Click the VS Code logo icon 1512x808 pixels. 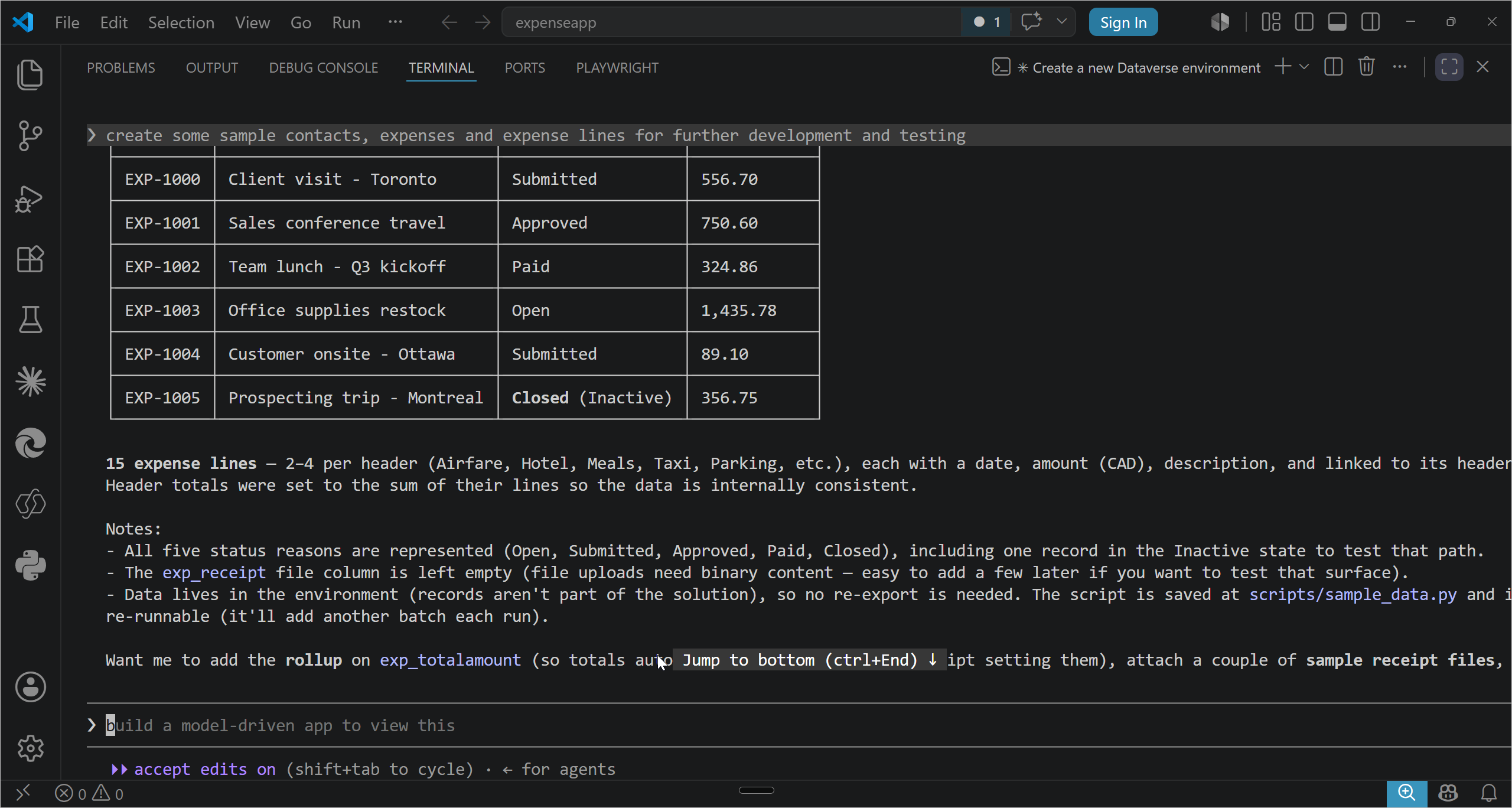pos(23,22)
